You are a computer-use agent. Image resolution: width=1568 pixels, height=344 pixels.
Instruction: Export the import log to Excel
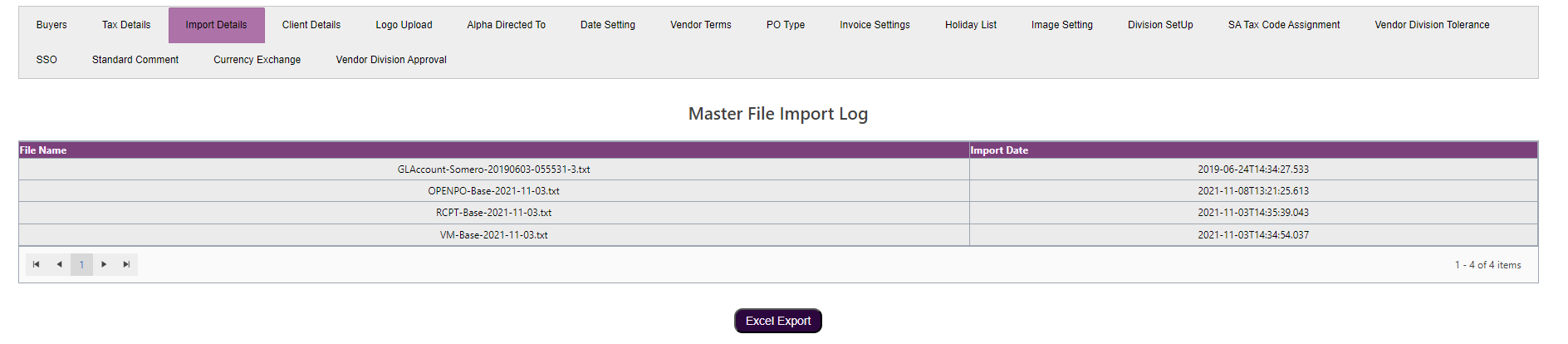point(777,321)
